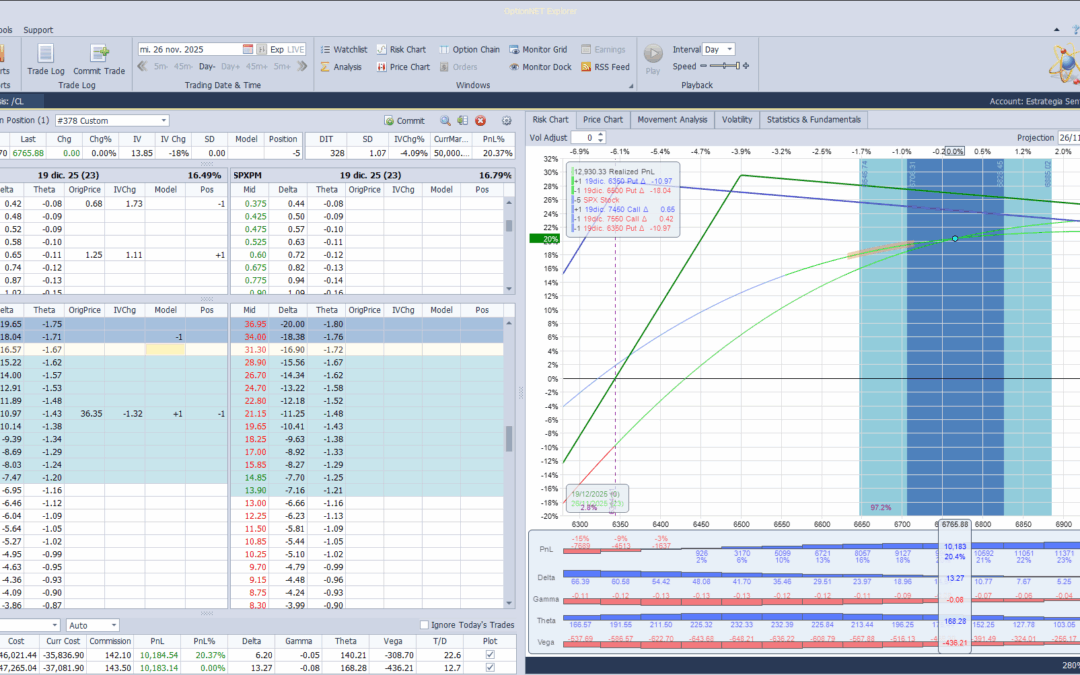Click the export icon beside the magnifier

pos(463,121)
